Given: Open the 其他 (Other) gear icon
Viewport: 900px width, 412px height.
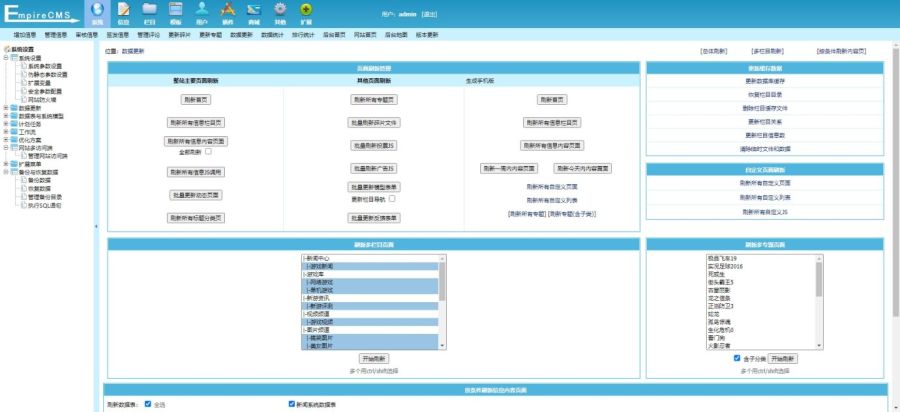Looking at the screenshot, I should coord(279,11).
